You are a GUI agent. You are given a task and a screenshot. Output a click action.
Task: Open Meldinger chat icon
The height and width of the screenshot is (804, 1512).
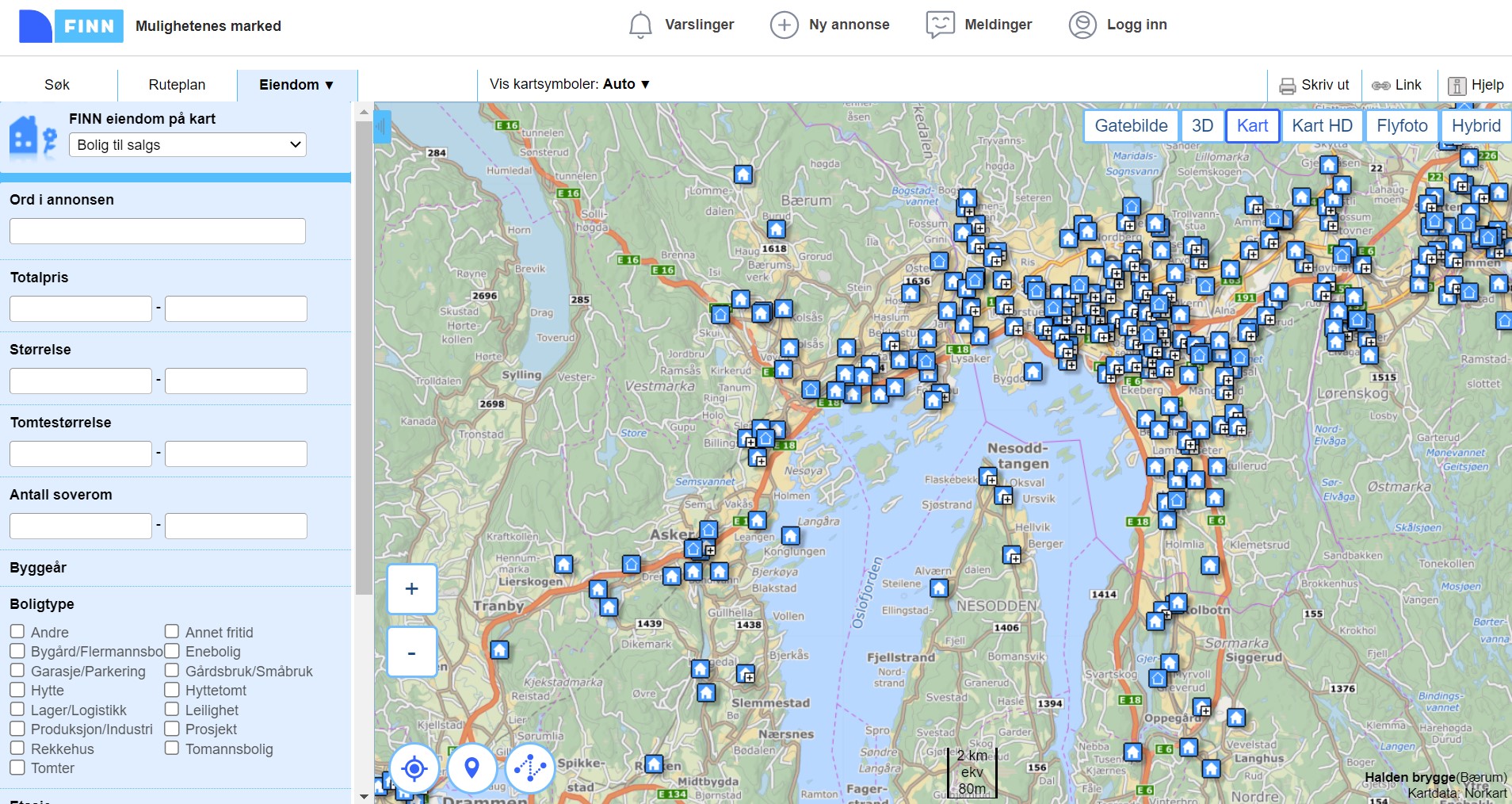[940, 25]
